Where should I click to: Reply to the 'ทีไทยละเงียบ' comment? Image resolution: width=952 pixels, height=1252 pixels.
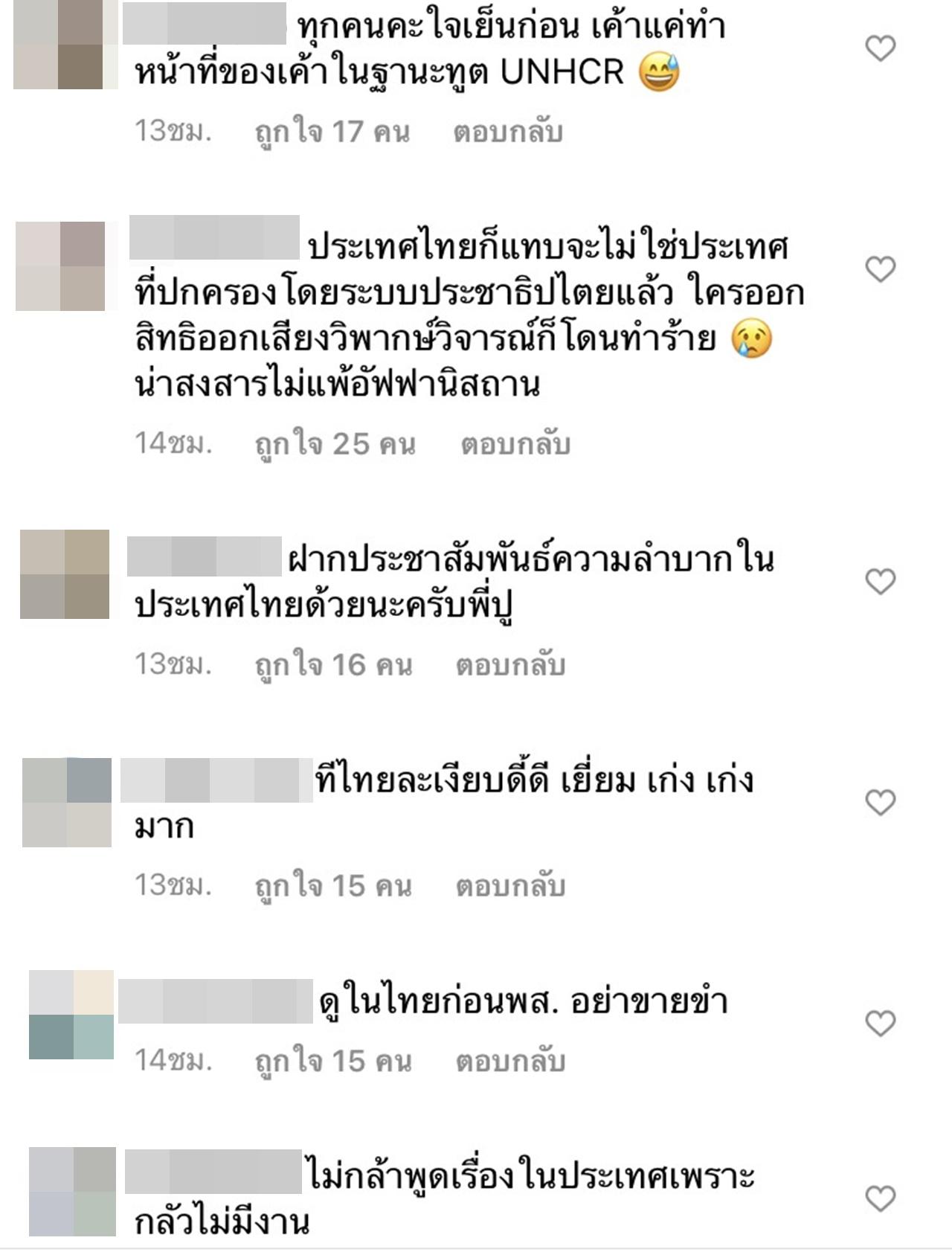[510, 885]
